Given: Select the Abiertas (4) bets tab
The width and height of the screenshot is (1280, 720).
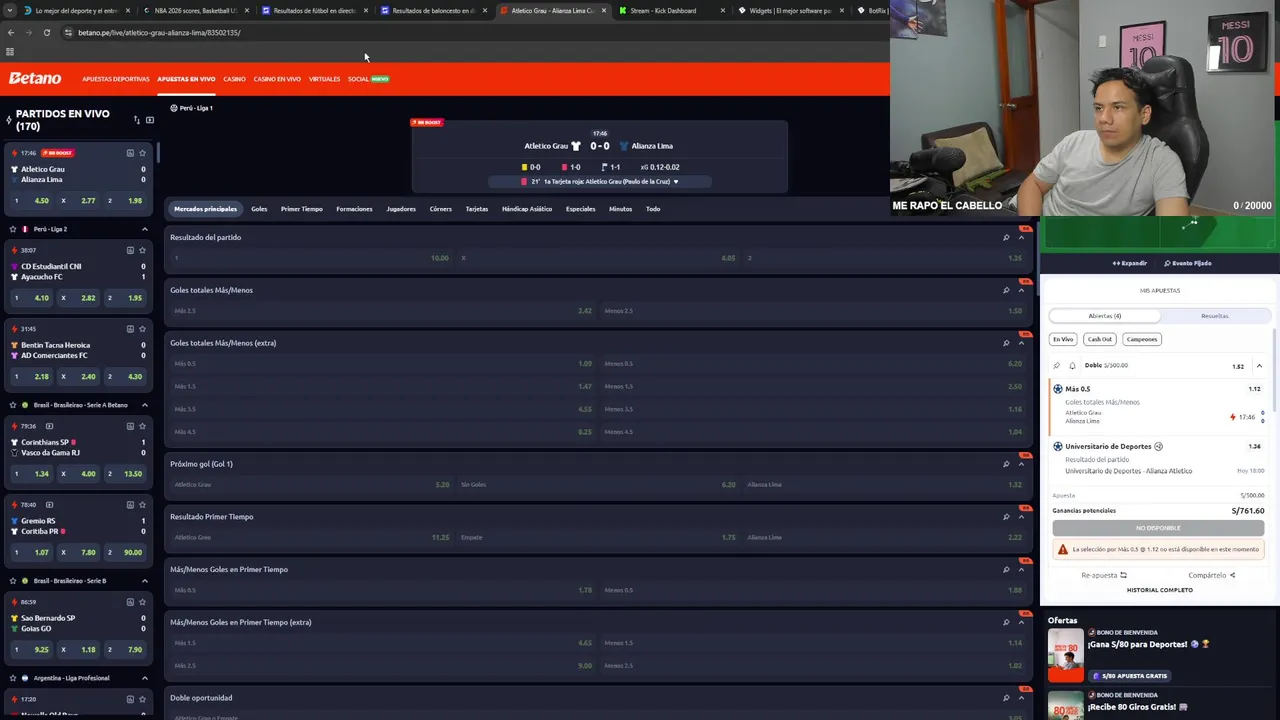Looking at the screenshot, I should (x=1105, y=316).
